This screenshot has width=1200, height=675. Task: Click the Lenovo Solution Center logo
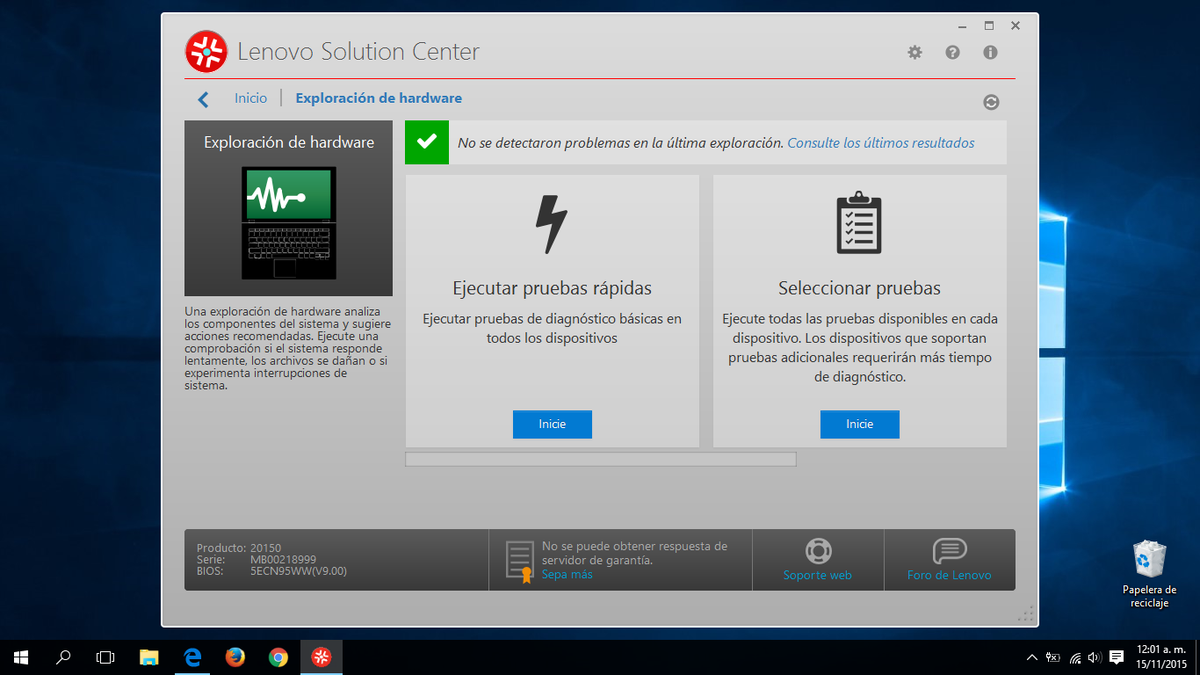click(206, 50)
